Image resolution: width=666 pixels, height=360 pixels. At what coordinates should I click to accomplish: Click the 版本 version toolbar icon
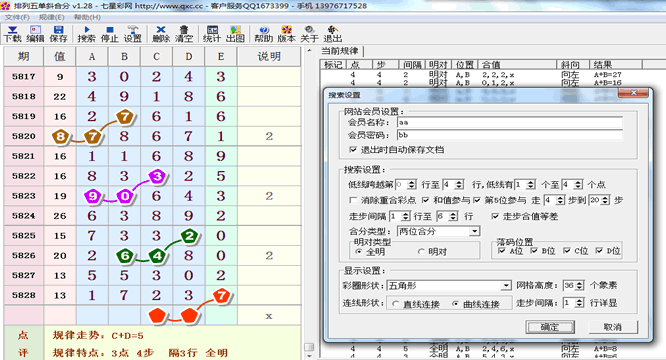point(286,34)
